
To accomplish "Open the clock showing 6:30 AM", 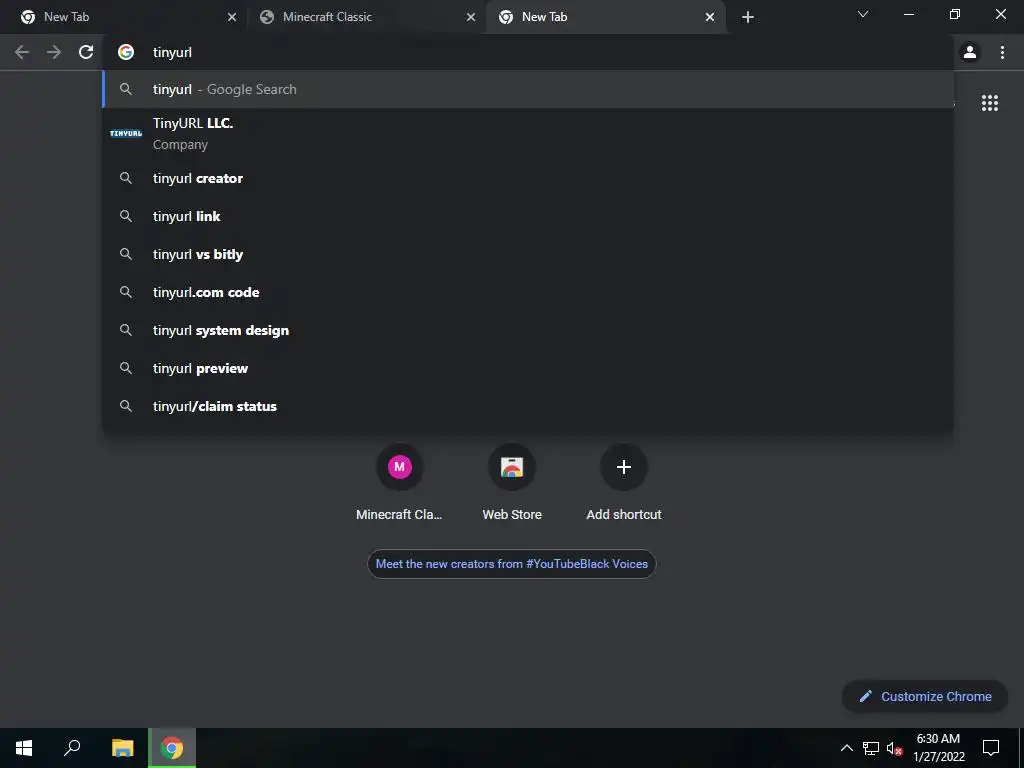I will (938, 748).
